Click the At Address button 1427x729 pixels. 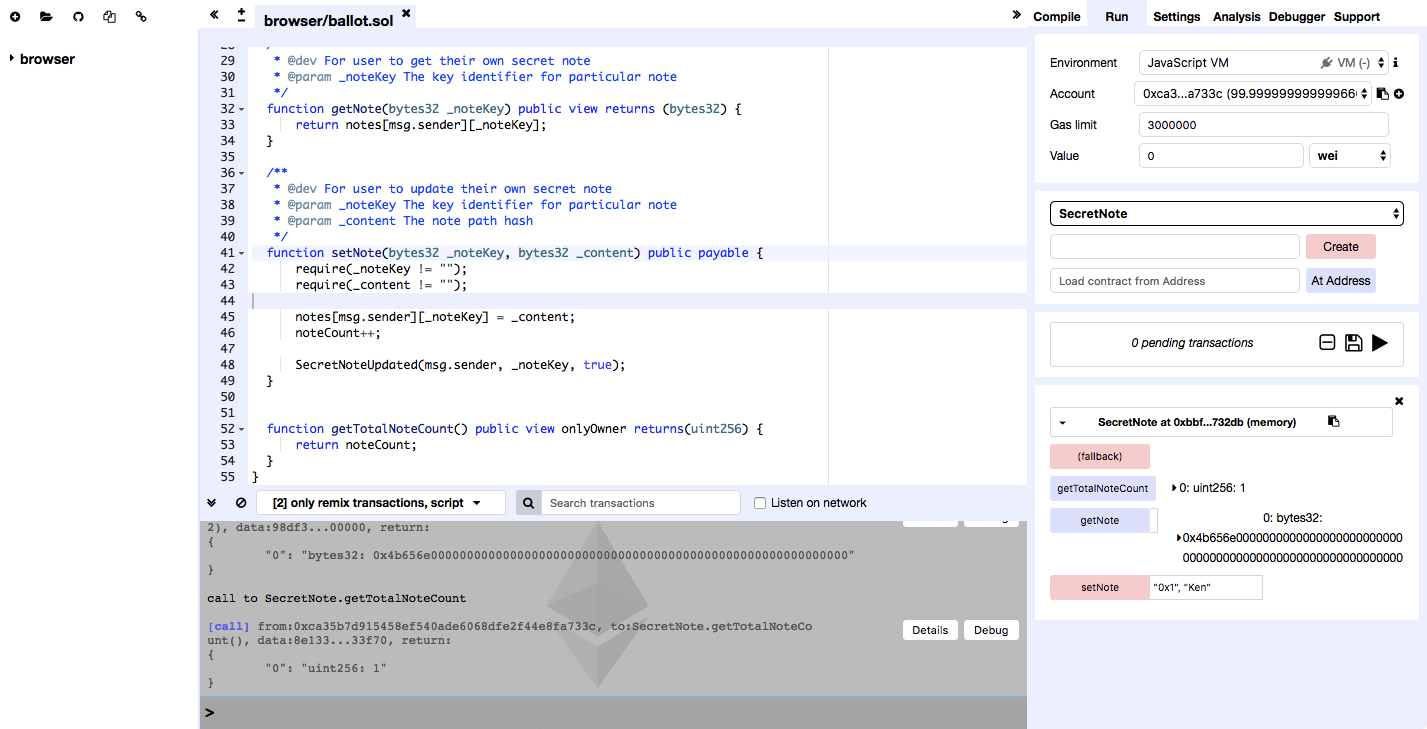[x=1341, y=281]
